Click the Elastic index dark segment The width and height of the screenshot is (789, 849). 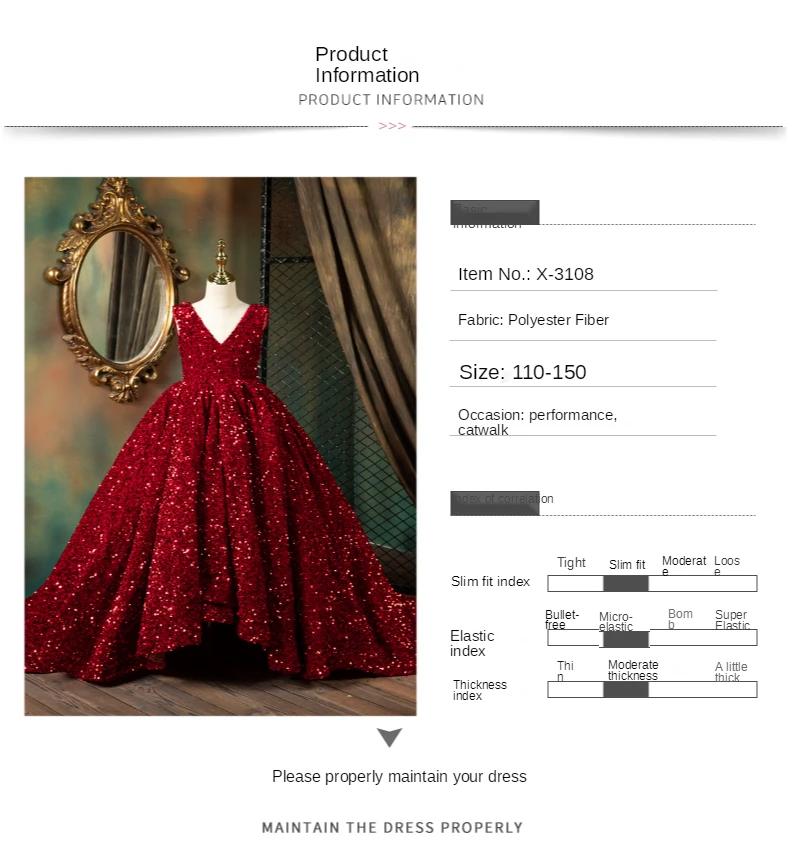[x=625, y=639]
